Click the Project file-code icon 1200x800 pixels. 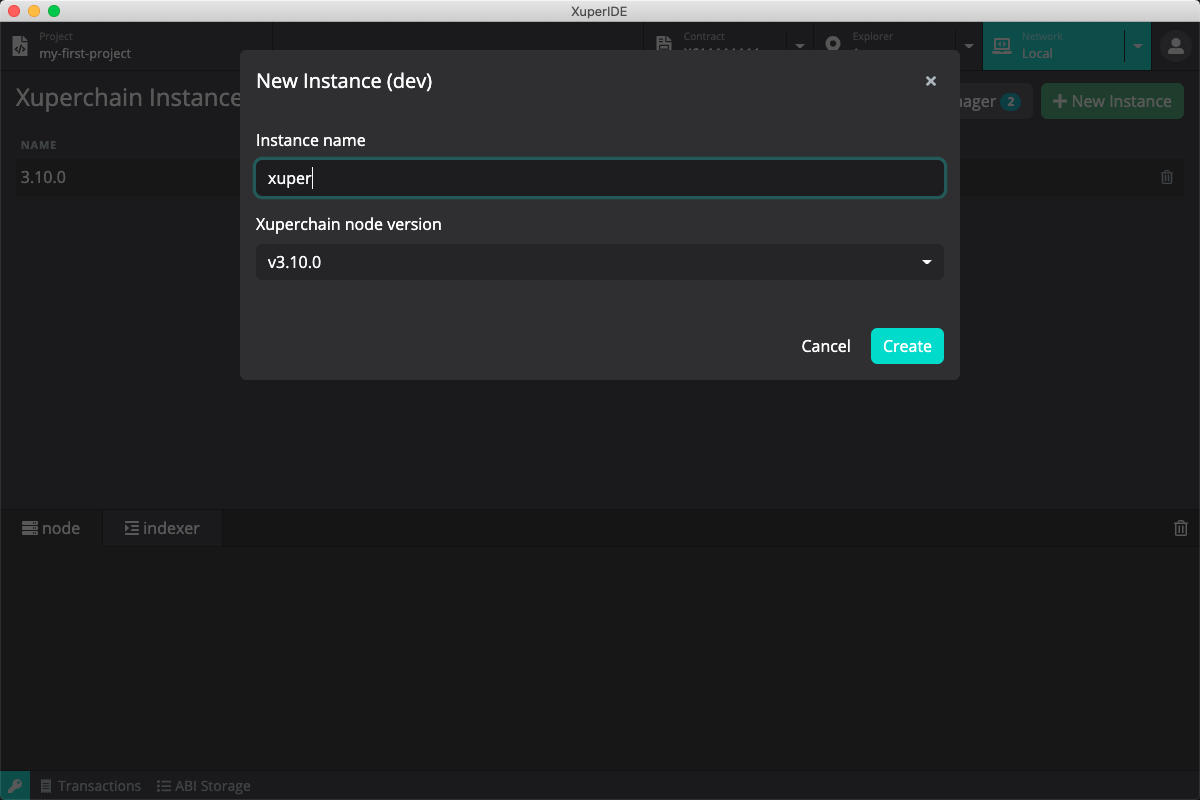(19, 46)
